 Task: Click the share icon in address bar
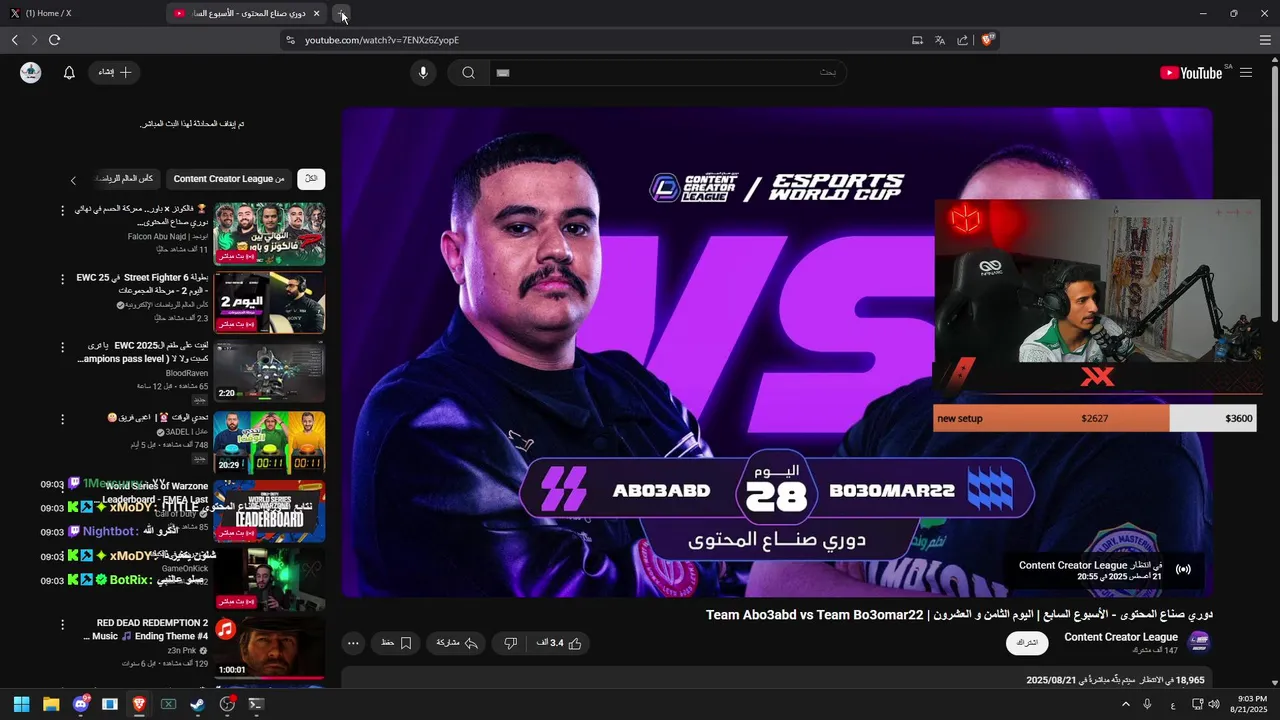(962, 40)
